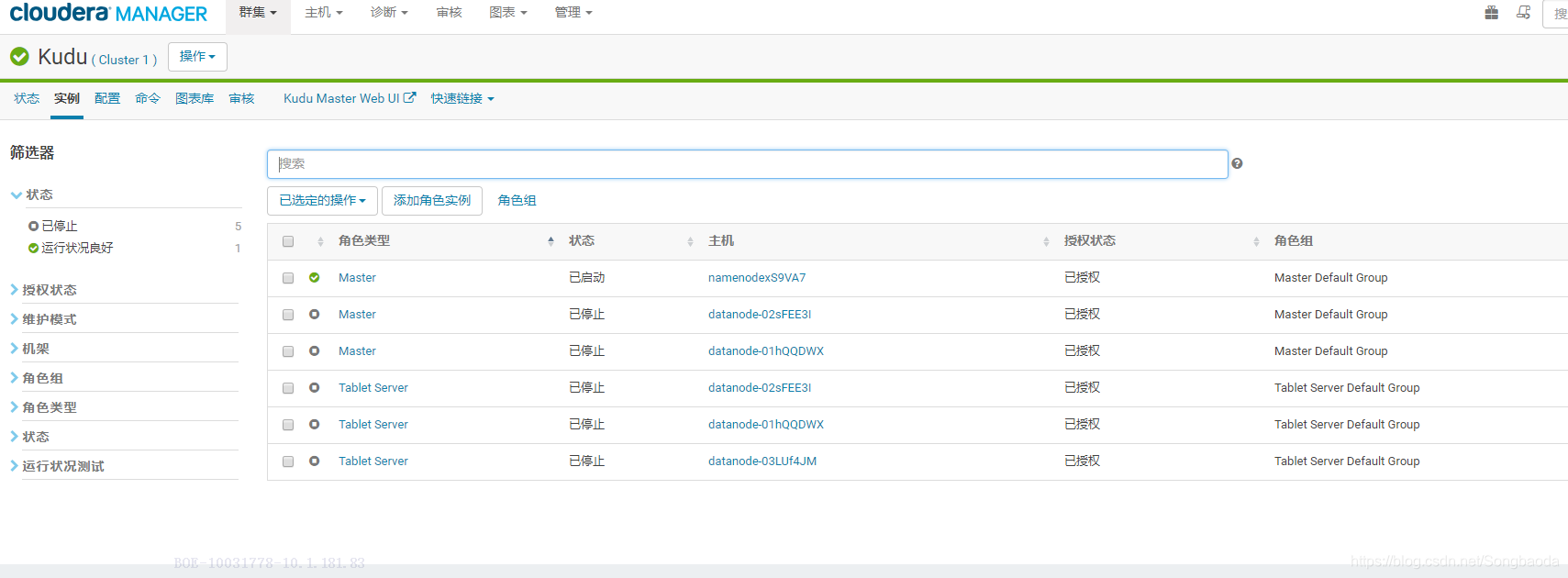The width and height of the screenshot is (1568, 578).
Task: Click the stopped icon of the datanode-01hQQDWX Master row
Action: (x=315, y=350)
